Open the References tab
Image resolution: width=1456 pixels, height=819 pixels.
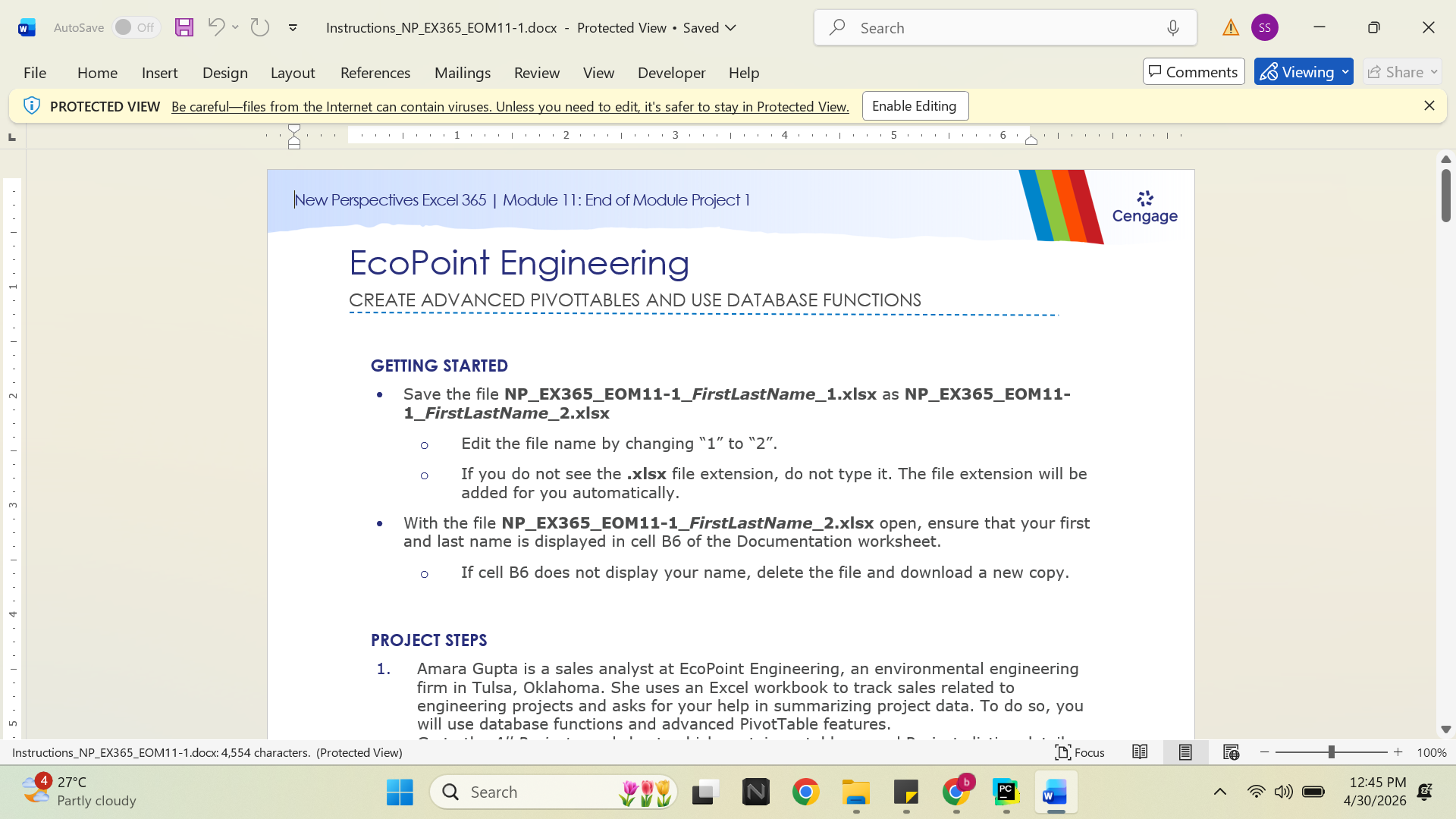(375, 73)
